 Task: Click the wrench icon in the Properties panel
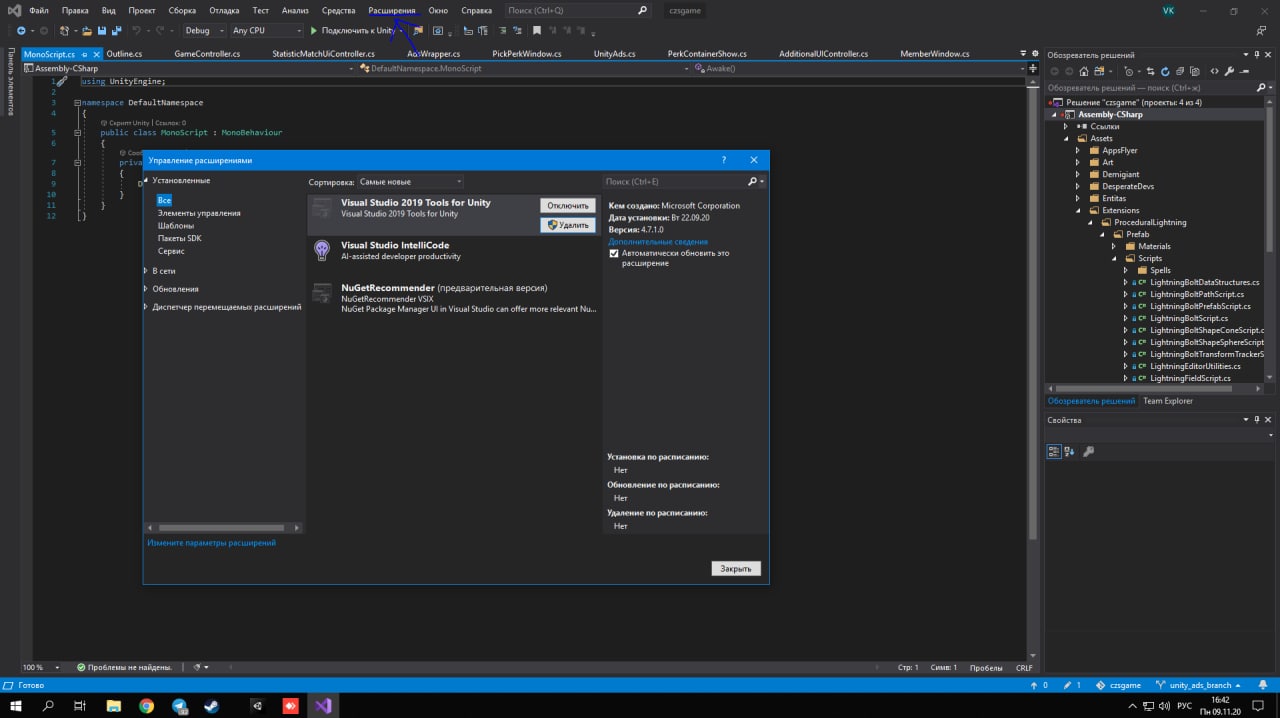[1089, 451]
